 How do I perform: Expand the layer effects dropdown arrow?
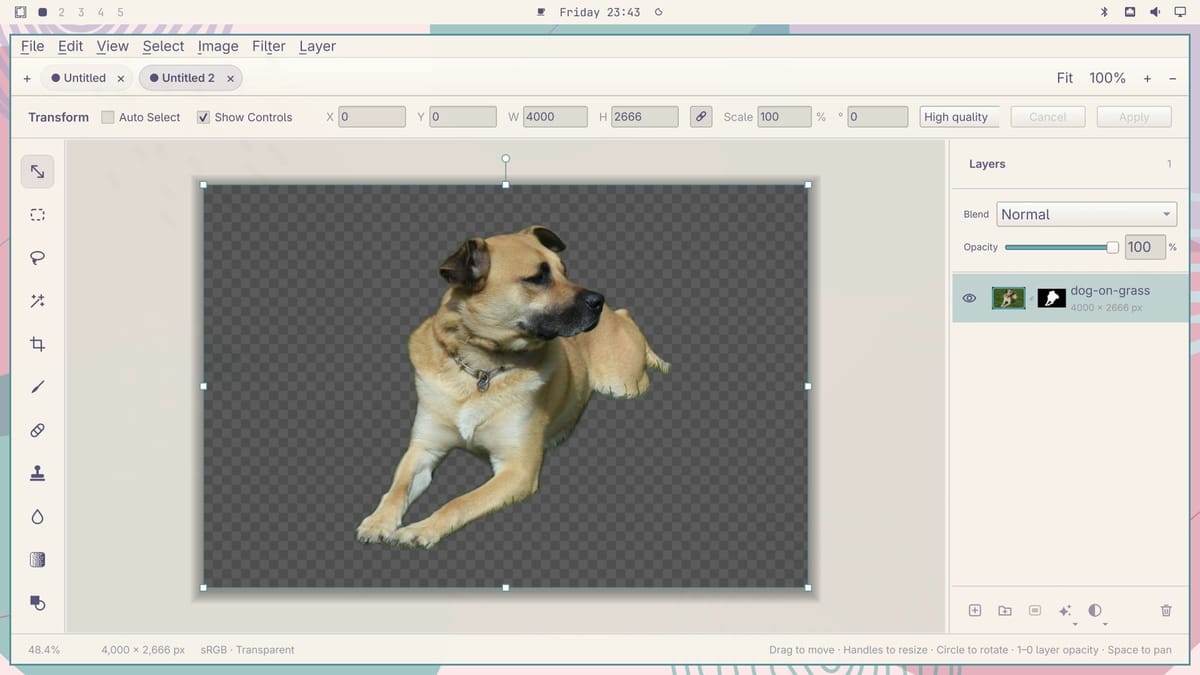[x=1075, y=625]
